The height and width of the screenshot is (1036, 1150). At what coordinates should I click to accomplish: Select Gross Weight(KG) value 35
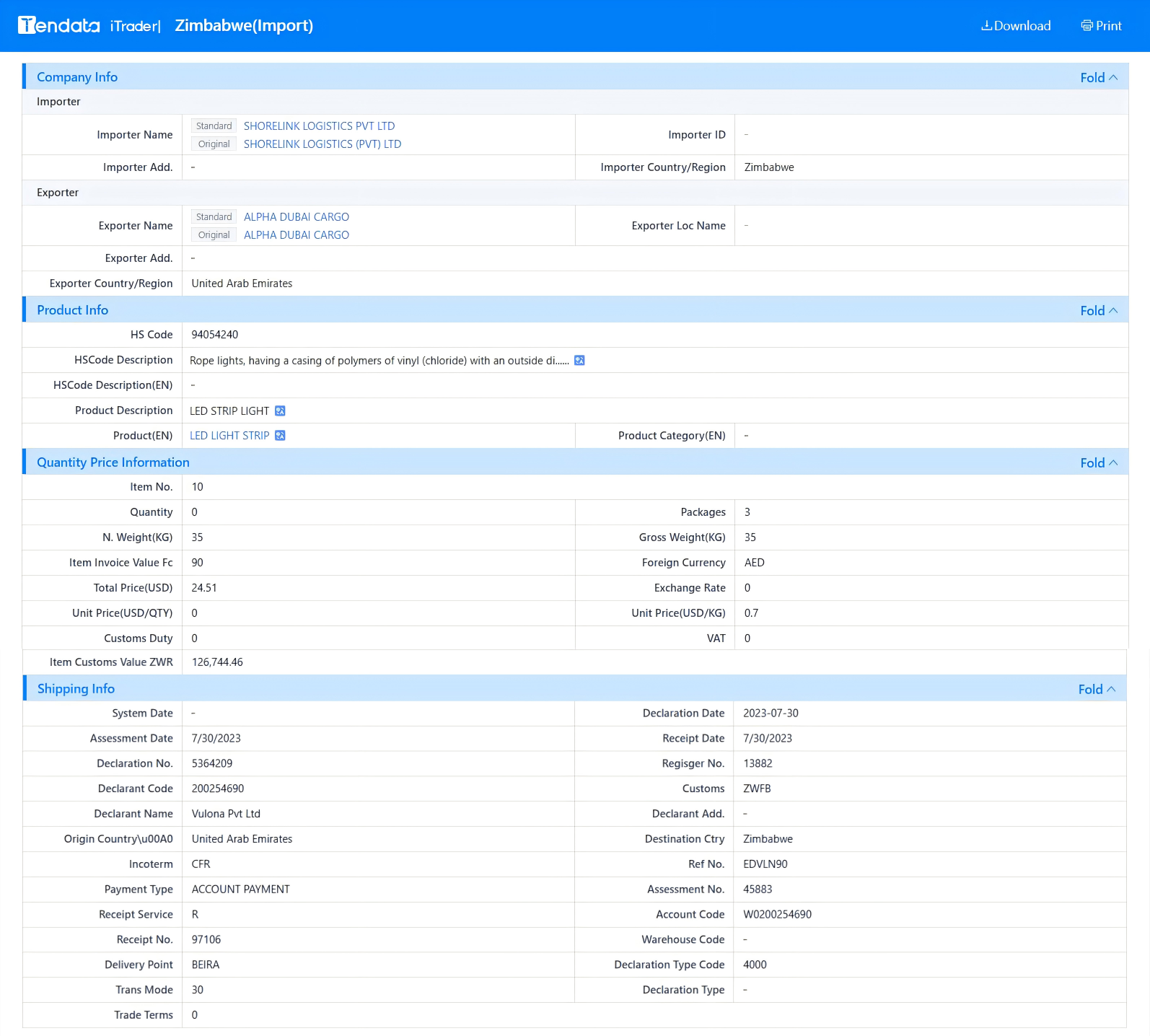(750, 537)
